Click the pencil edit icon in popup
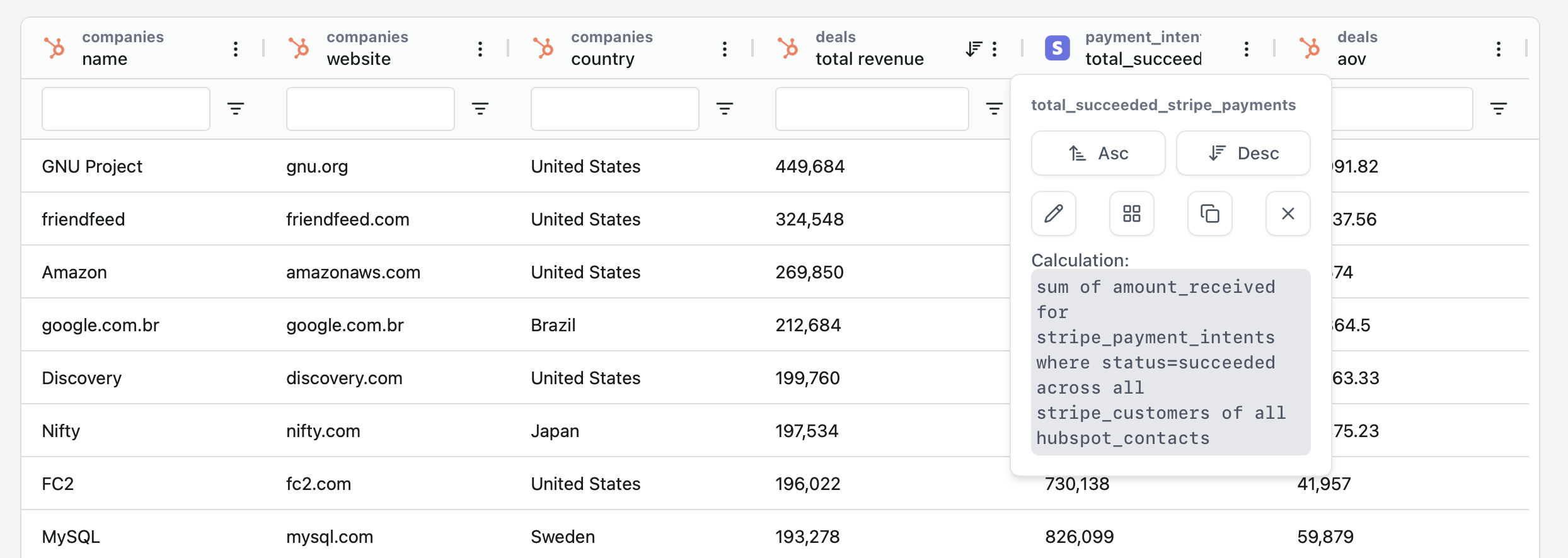This screenshot has height=558, width=1568. [1053, 214]
